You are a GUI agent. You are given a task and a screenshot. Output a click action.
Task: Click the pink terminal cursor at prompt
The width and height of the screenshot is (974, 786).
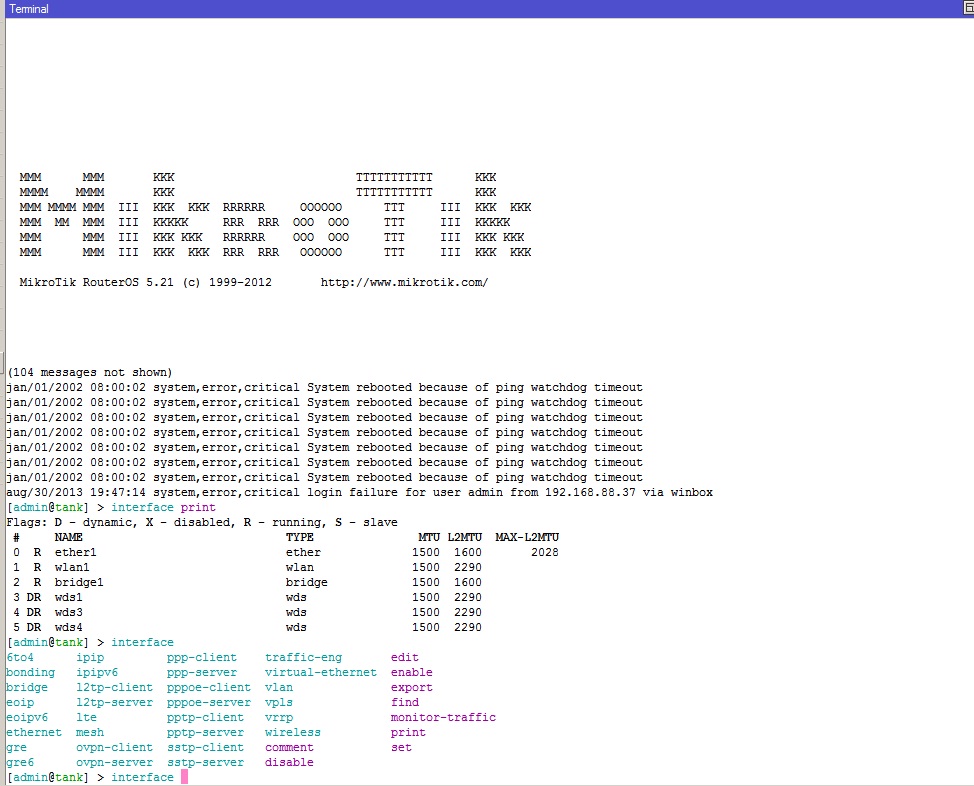pyautogui.click(x=184, y=777)
